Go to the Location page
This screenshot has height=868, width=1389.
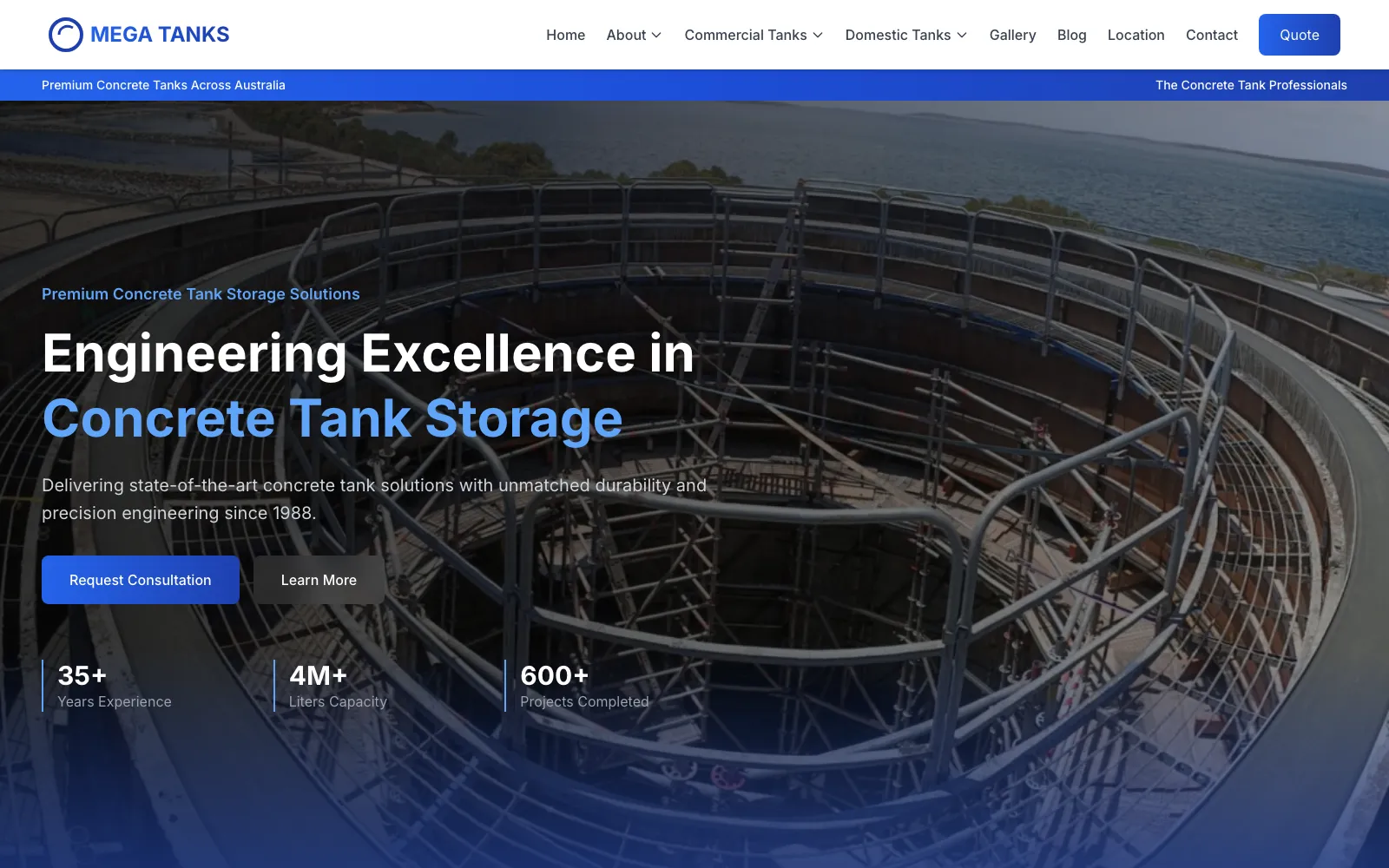(1136, 35)
